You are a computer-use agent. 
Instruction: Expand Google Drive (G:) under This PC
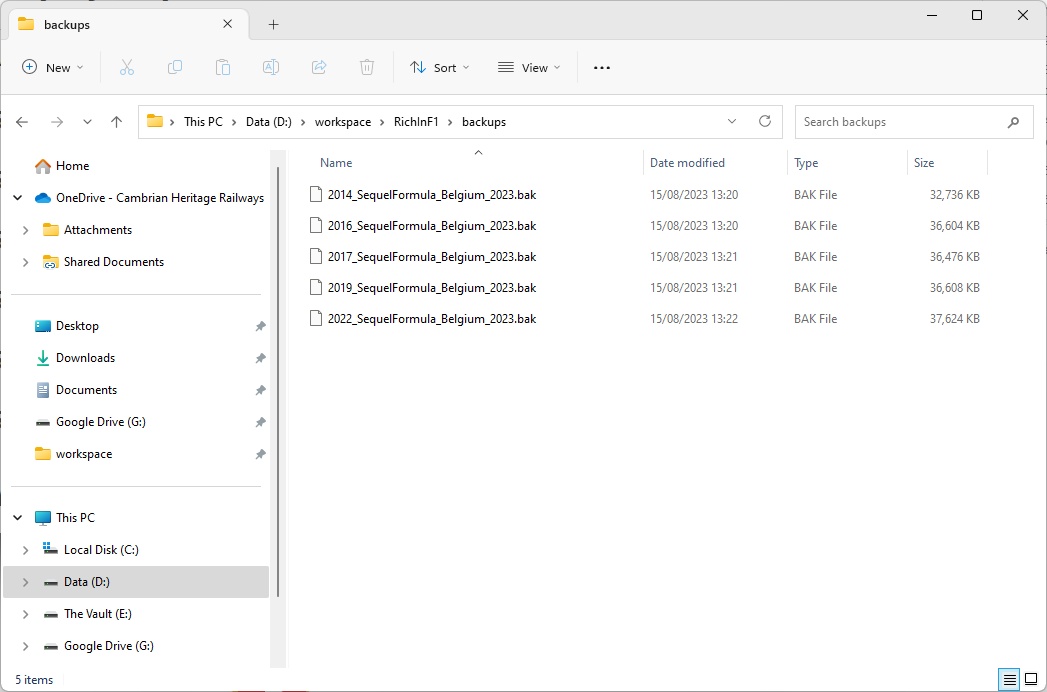(25, 646)
